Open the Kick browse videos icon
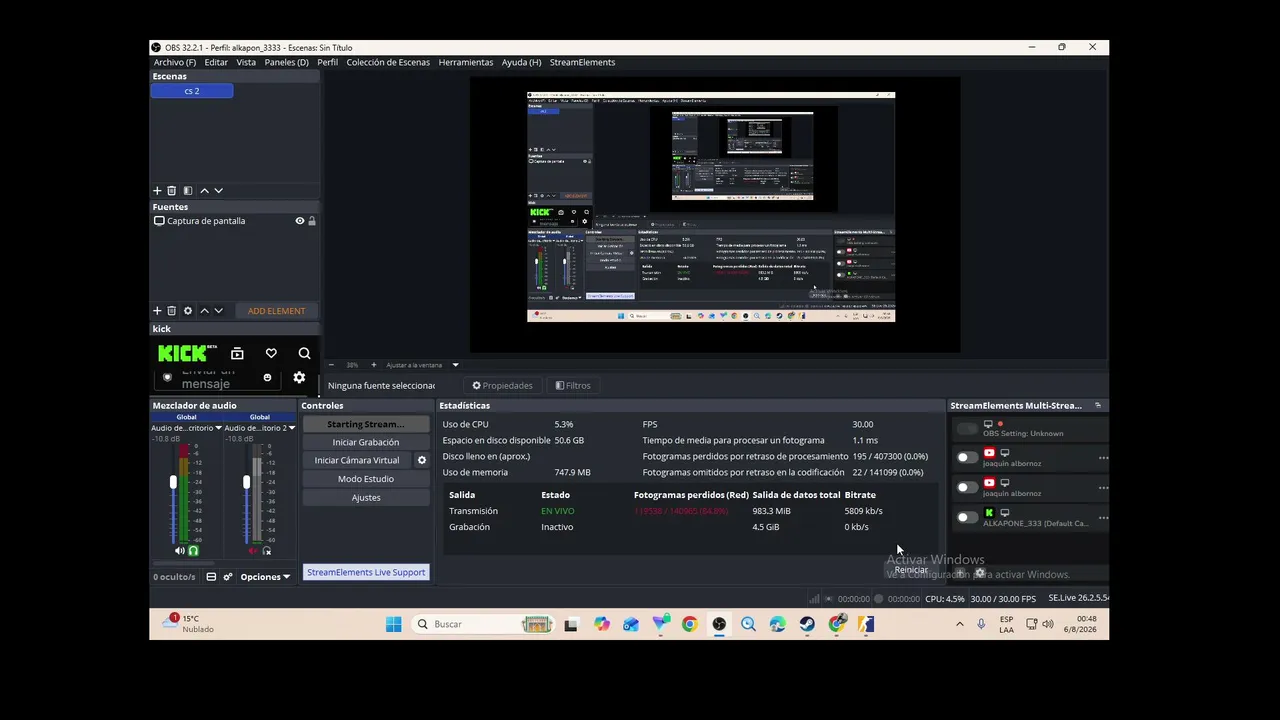 coord(237,353)
